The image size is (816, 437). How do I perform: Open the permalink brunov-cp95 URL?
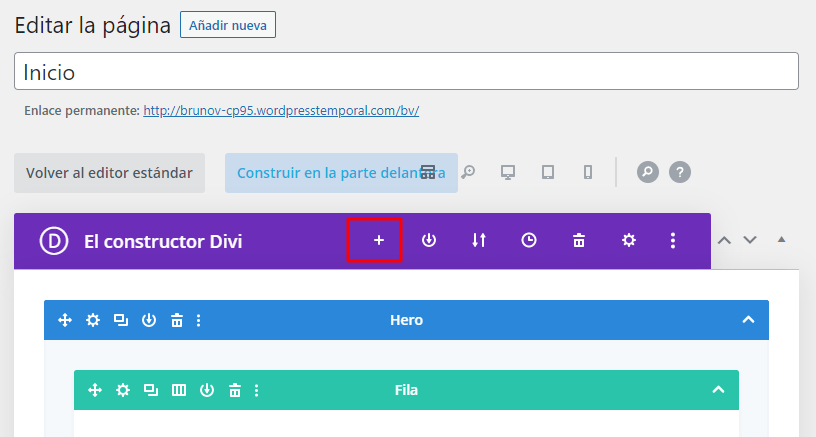(x=281, y=110)
